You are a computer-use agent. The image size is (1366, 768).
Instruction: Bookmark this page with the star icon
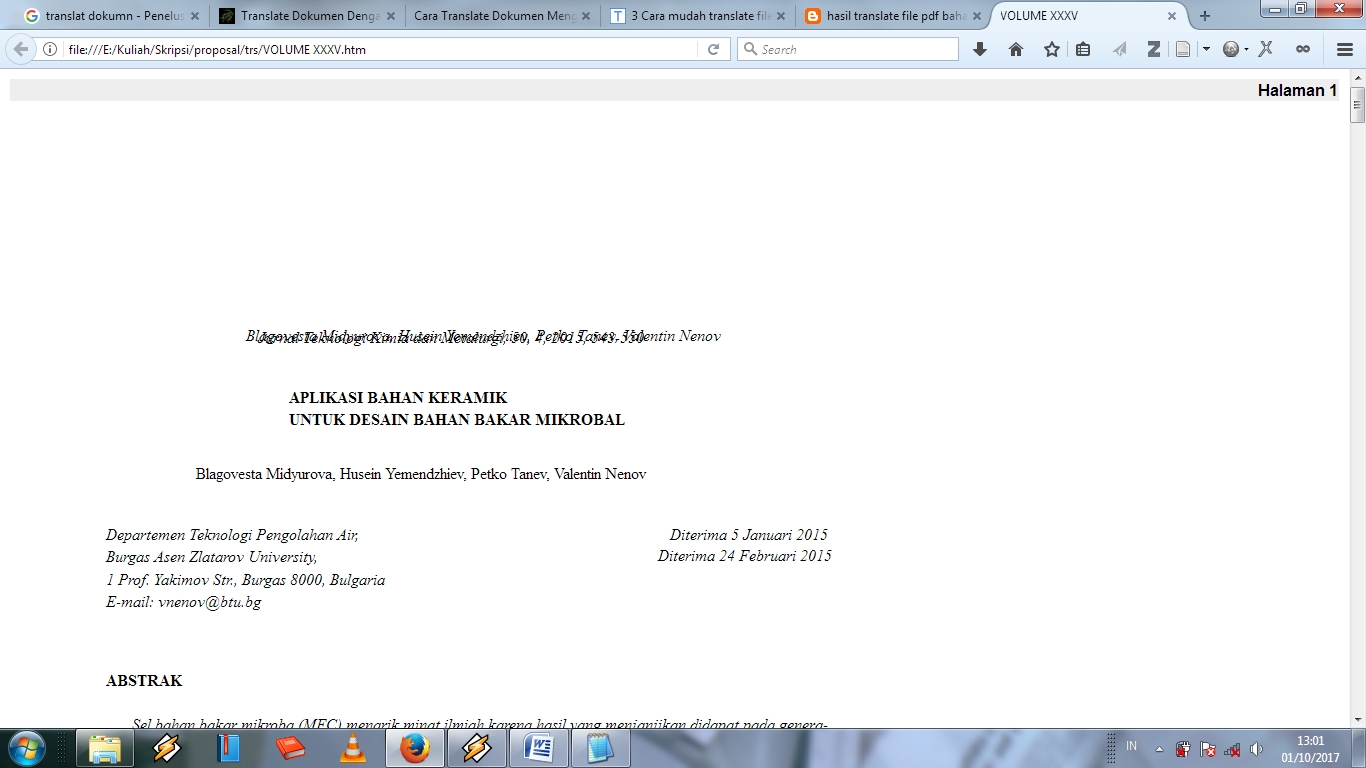click(1051, 49)
